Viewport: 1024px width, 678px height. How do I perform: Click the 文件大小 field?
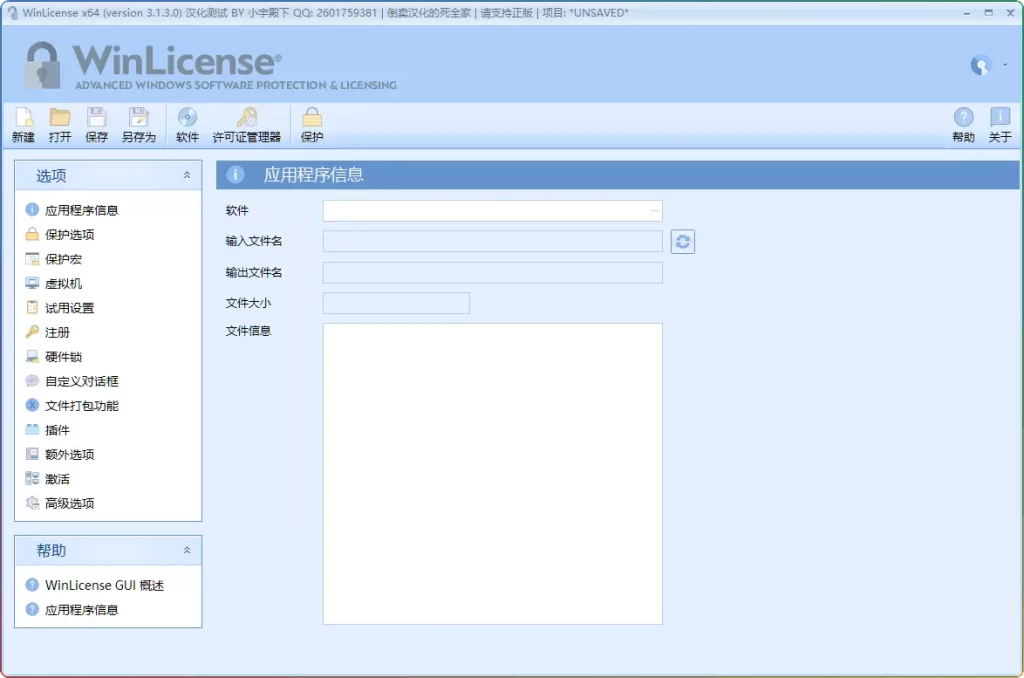tap(396, 303)
